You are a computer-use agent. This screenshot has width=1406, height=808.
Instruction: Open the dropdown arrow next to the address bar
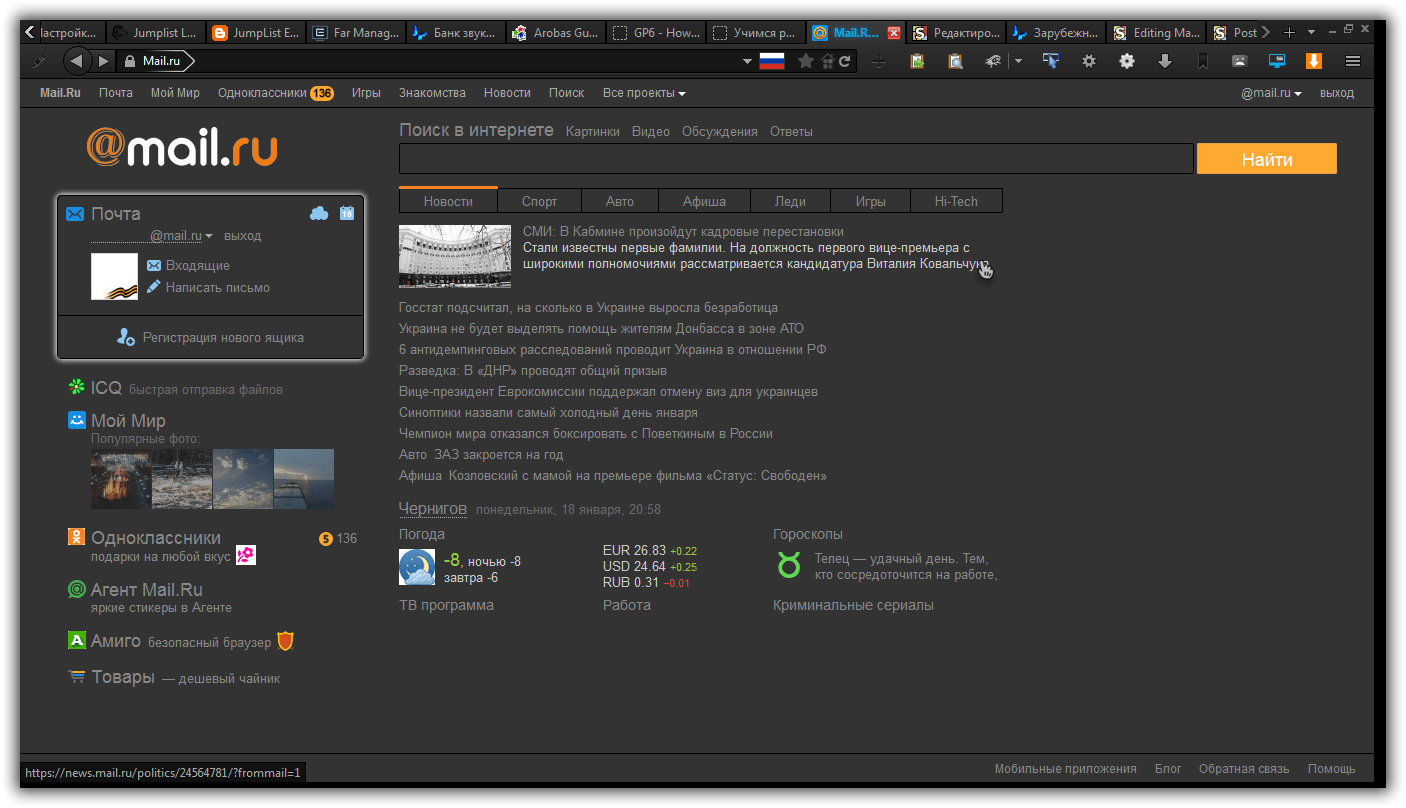tap(747, 60)
